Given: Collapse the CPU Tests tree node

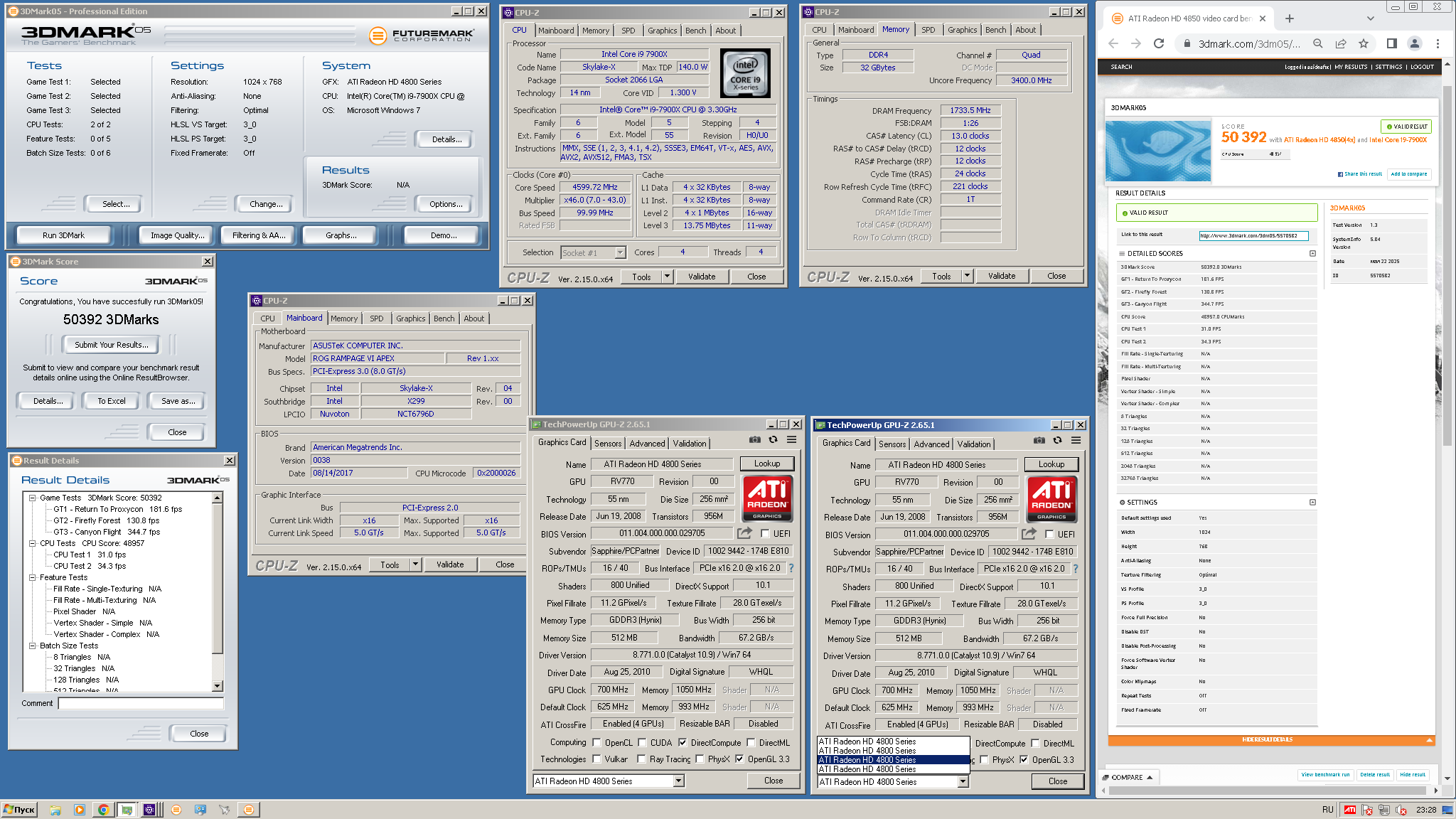Looking at the screenshot, I should pyautogui.click(x=32, y=543).
